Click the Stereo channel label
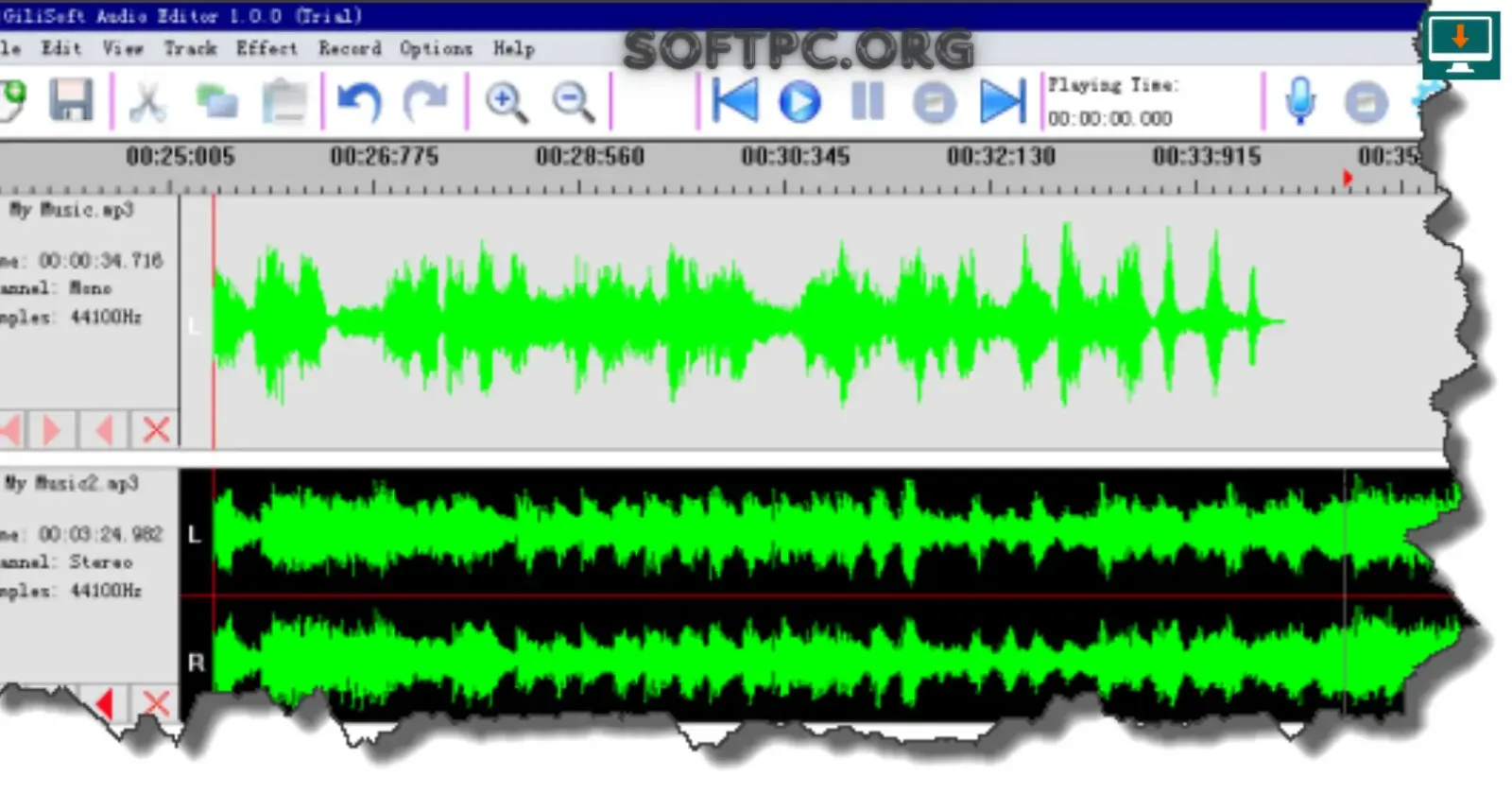The width and height of the screenshot is (1512, 811). (x=100, y=562)
